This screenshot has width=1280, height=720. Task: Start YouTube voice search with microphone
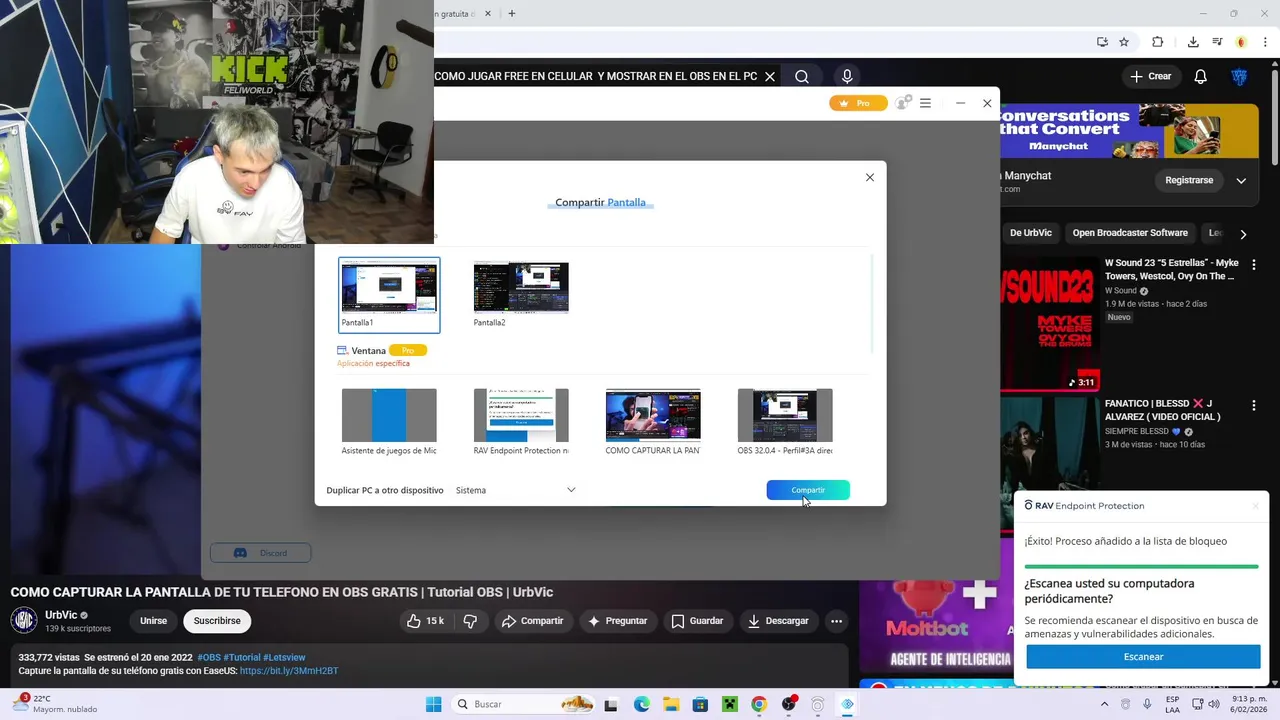[847, 76]
